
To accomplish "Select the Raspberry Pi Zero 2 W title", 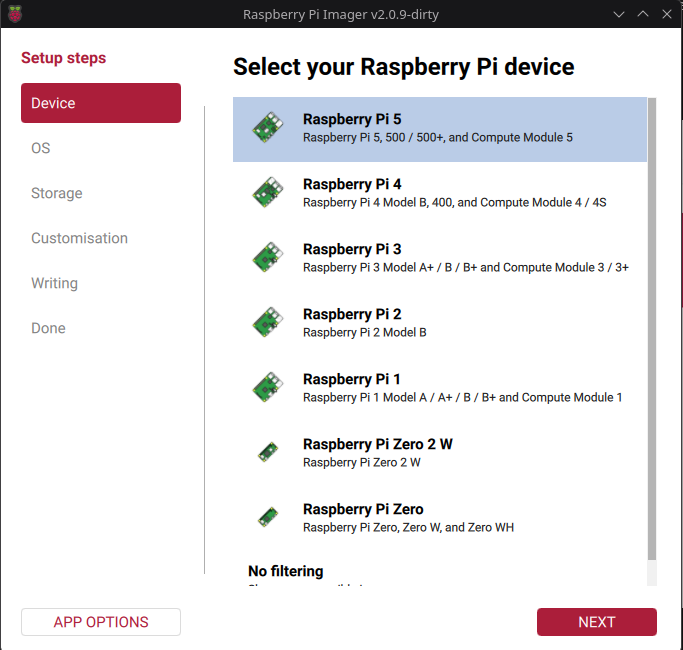I will coord(378,443).
